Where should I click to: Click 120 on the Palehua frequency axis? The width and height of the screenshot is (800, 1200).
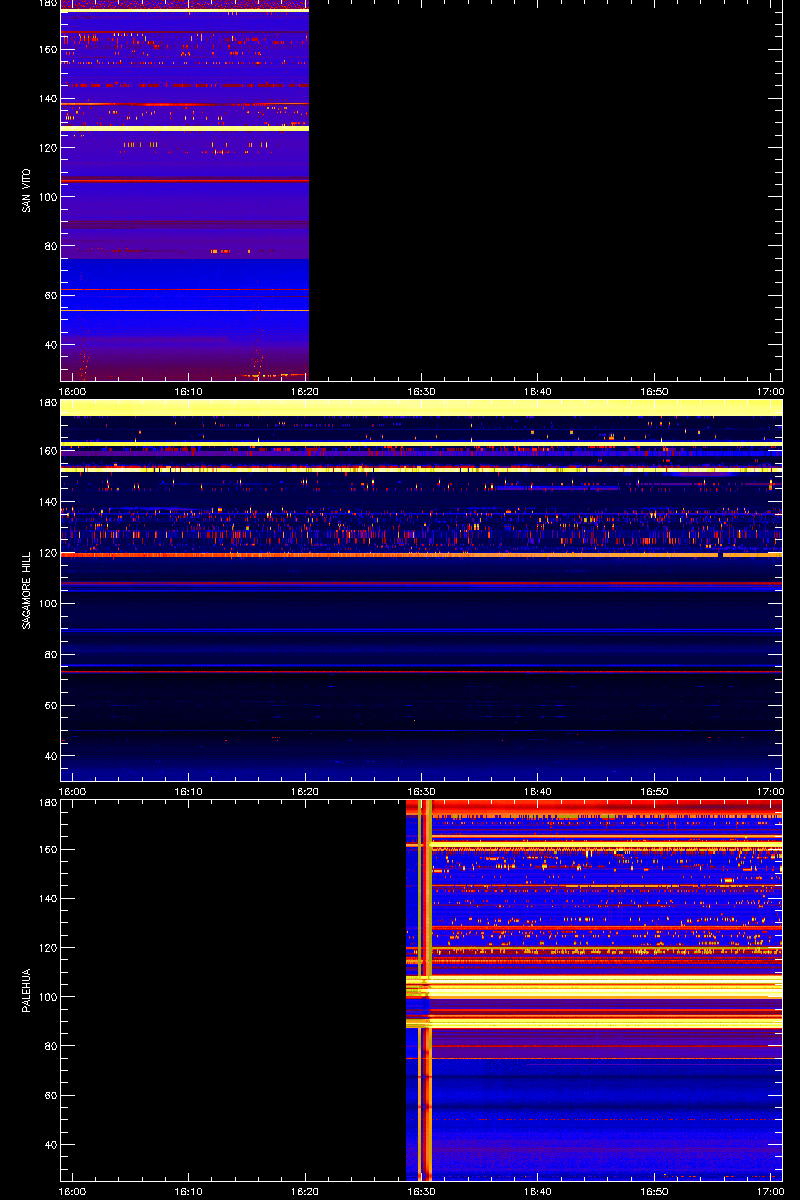[47, 948]
